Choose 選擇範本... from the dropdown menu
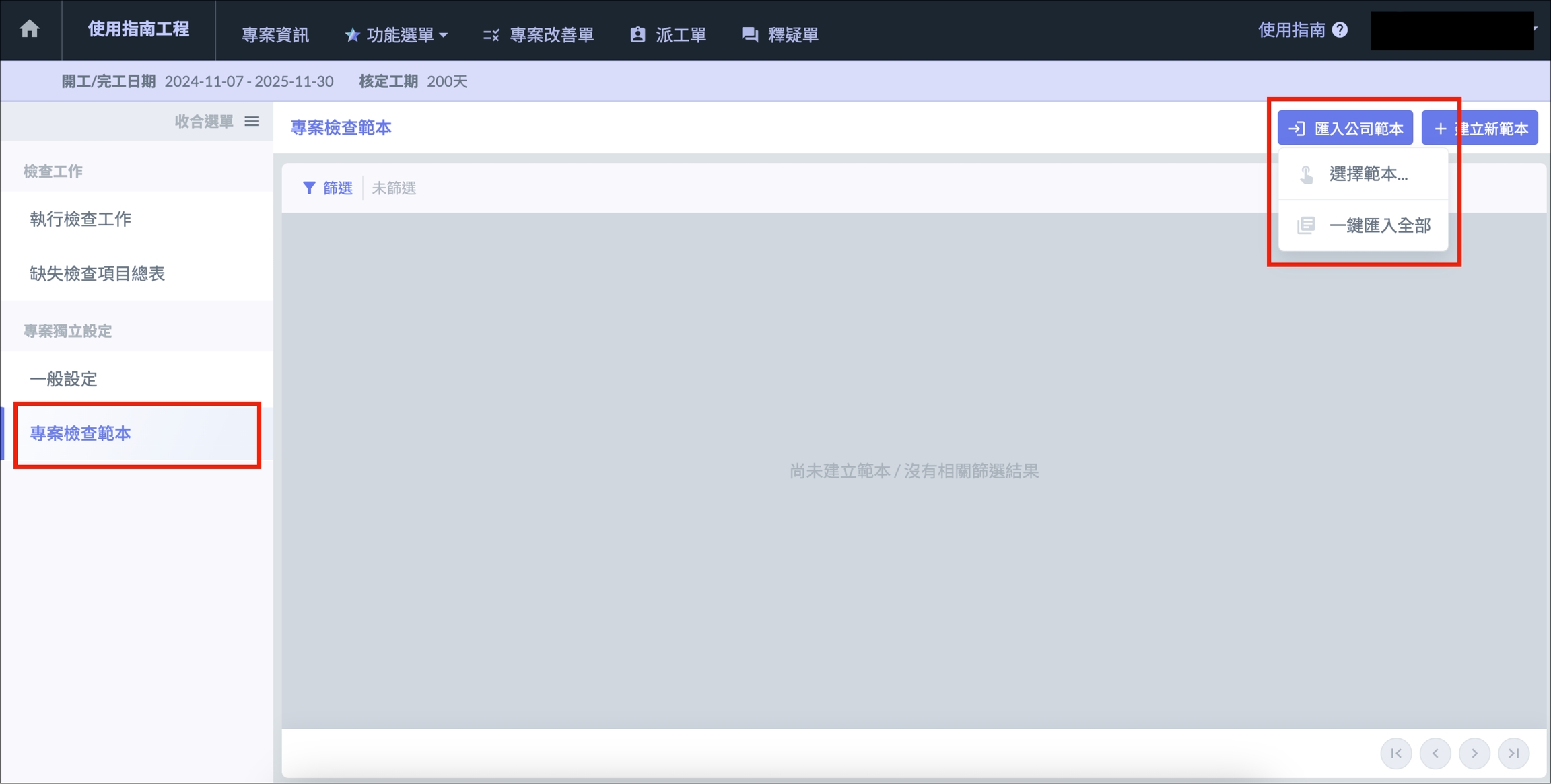This screenshot has width=1551, height=784. [x=1368, y=174]
